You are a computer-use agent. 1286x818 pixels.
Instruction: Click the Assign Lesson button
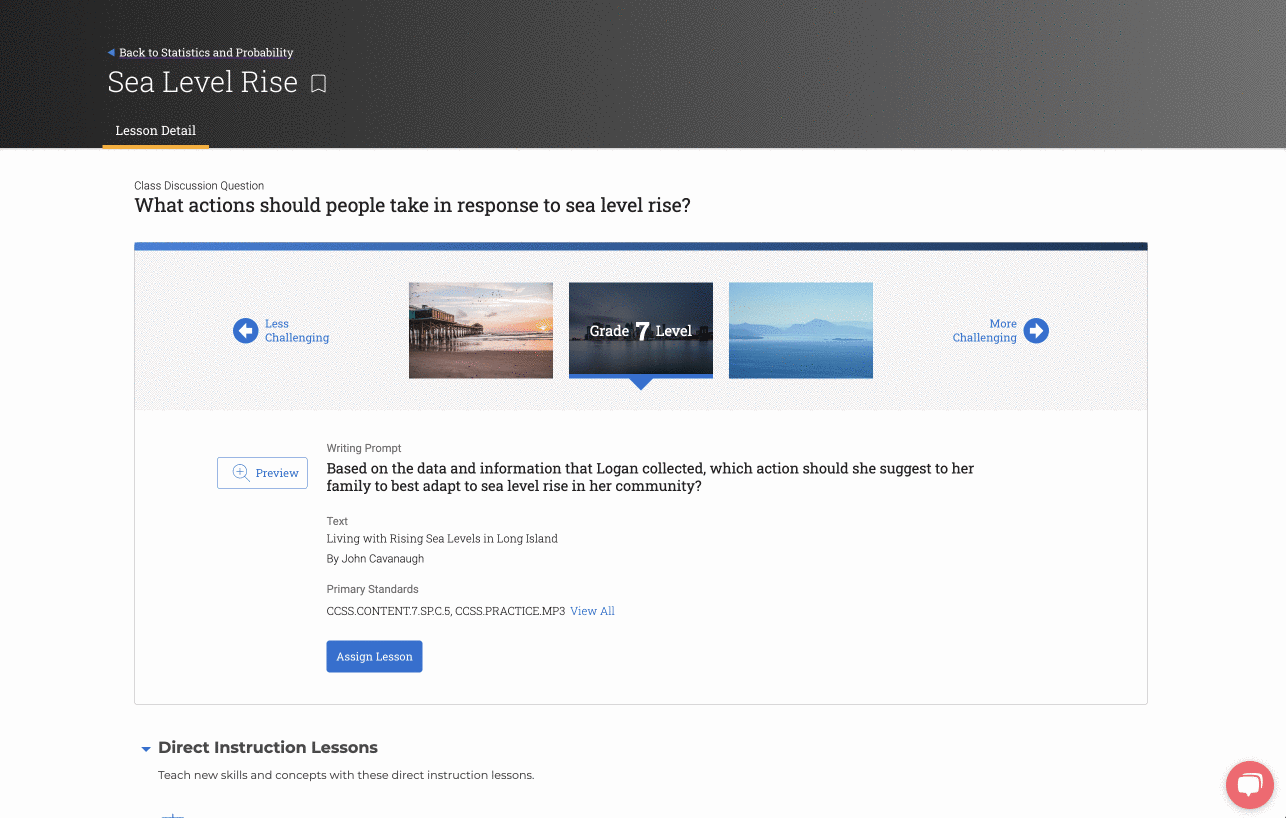coord(374,657)
